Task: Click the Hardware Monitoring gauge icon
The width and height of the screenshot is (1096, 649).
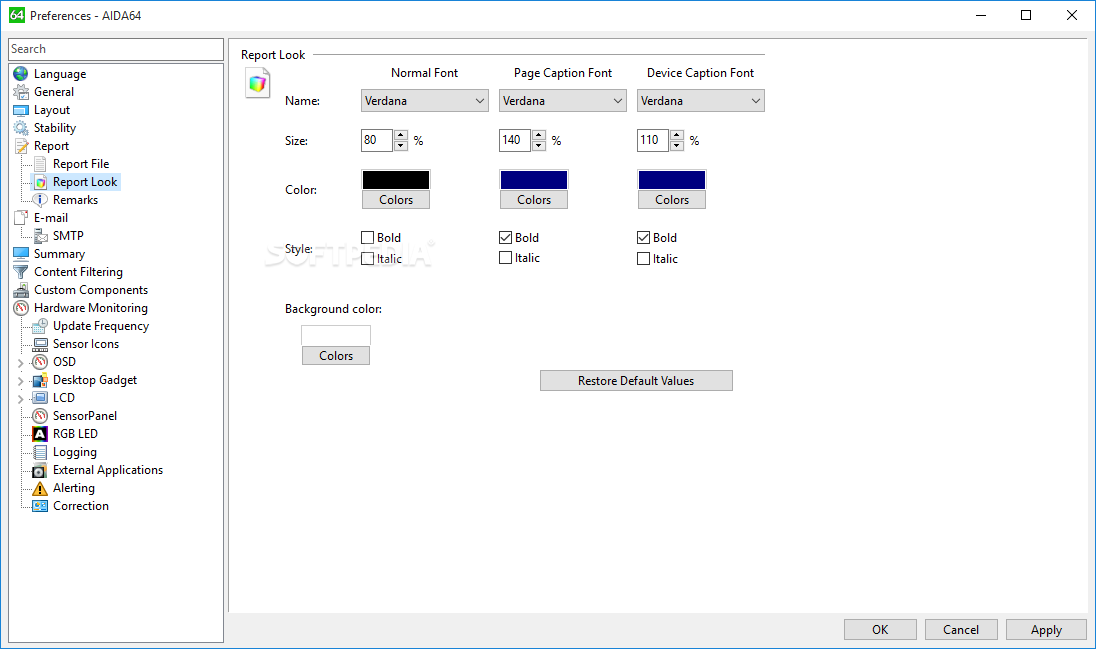Action: pos(21,308)
